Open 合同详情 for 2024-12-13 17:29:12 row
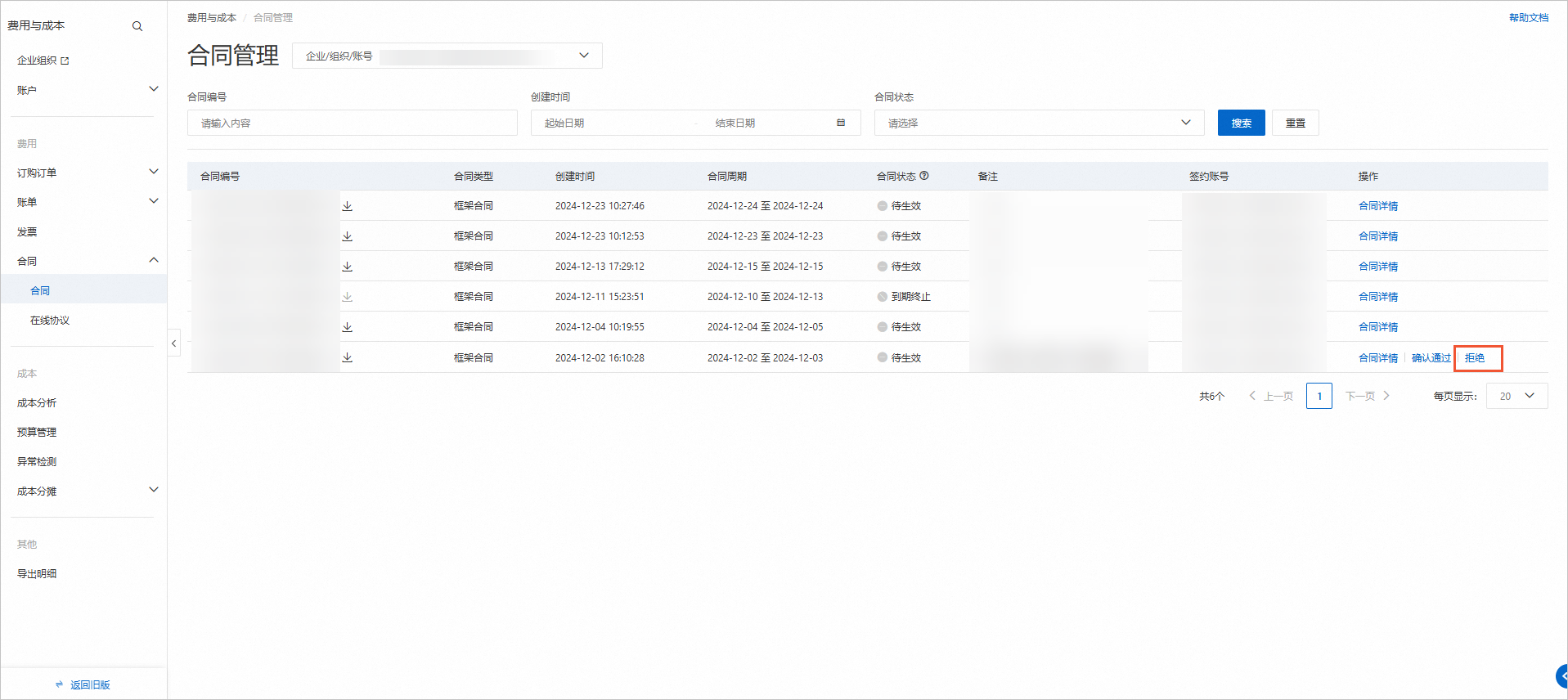1568x700 pixels. point(1378,267)
